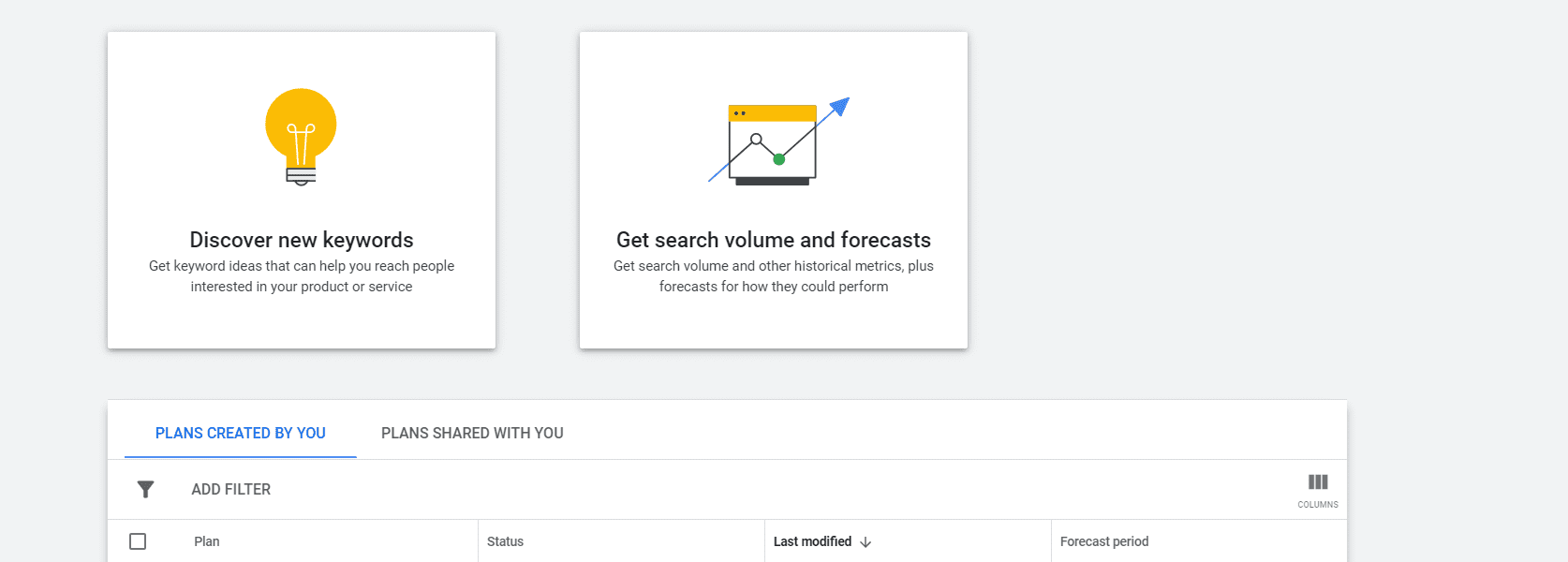Click ADD FILTER text

click(x=231, y=489)
